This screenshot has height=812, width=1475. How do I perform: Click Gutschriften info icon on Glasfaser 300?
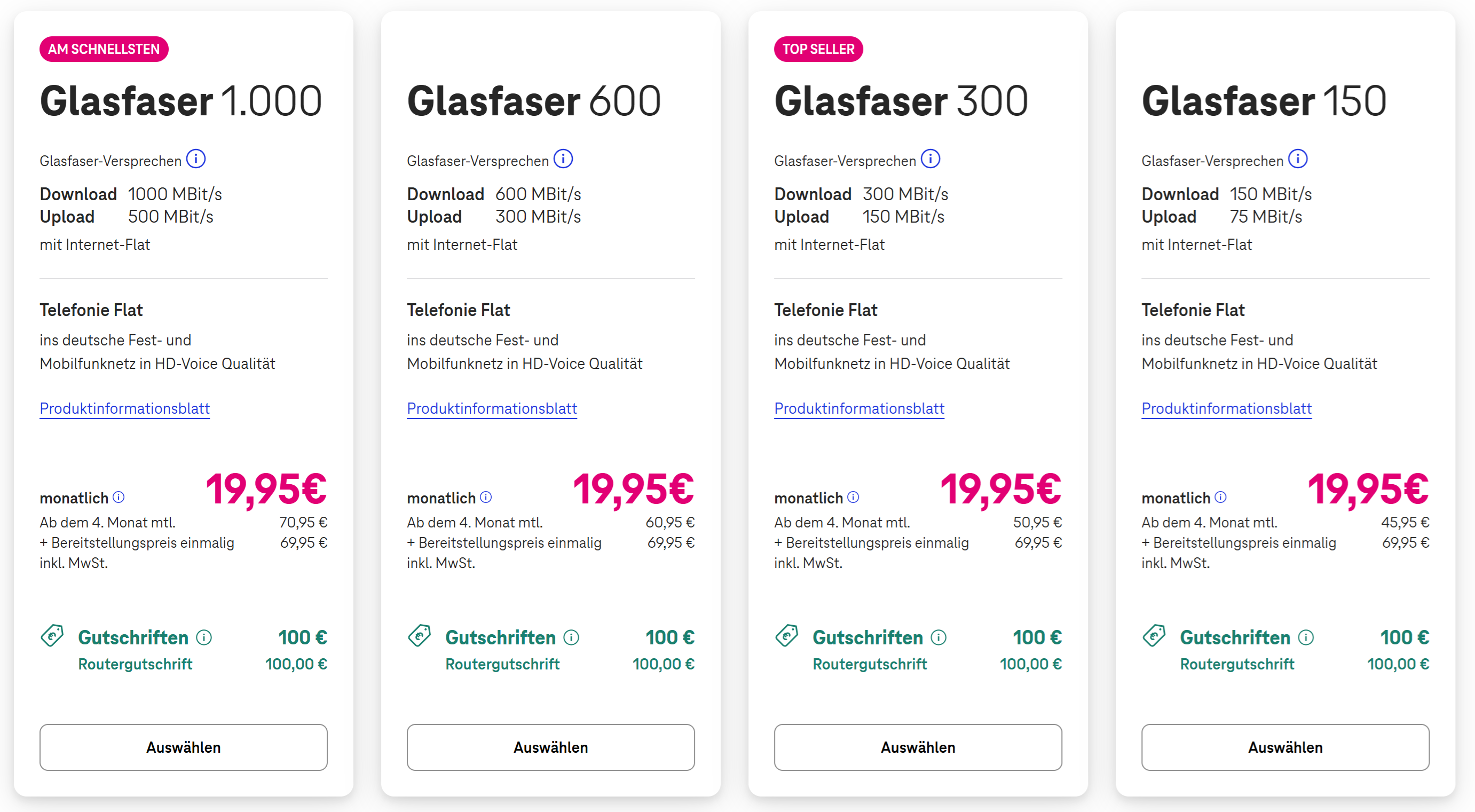click(938, 637)
